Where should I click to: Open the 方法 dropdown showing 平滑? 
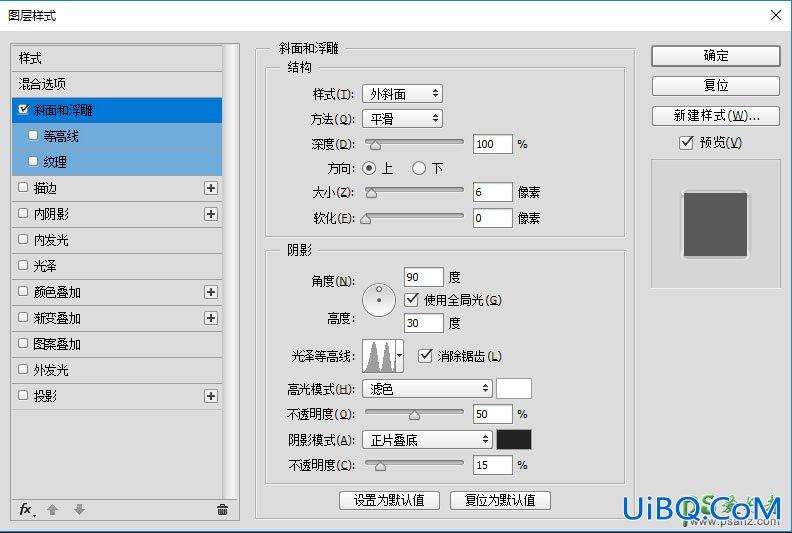(403, 119)
